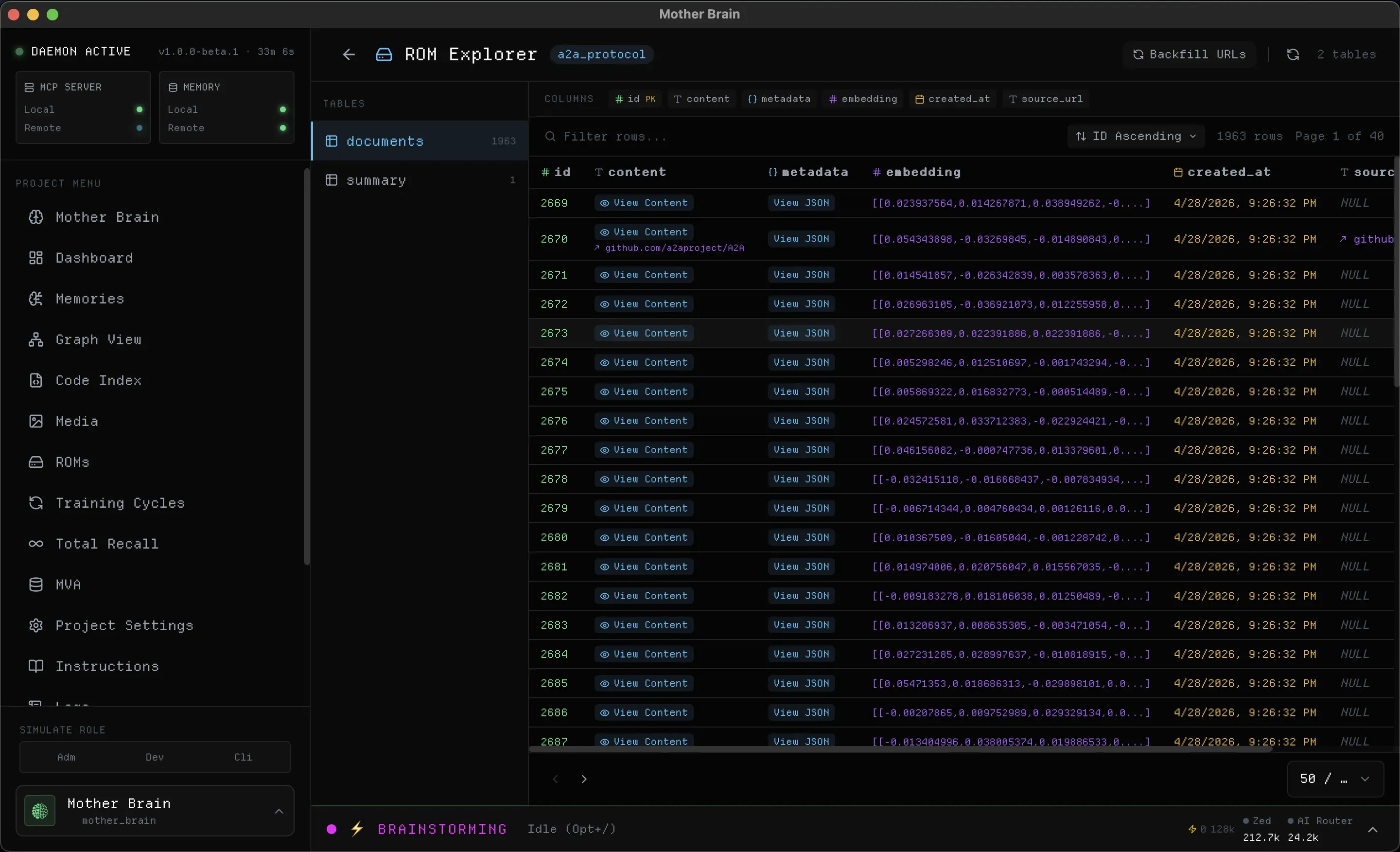The width and height of the screenshot is (1400, 852).
Task: Toggle the id PK column chip
Action: (x=635, y=99)
